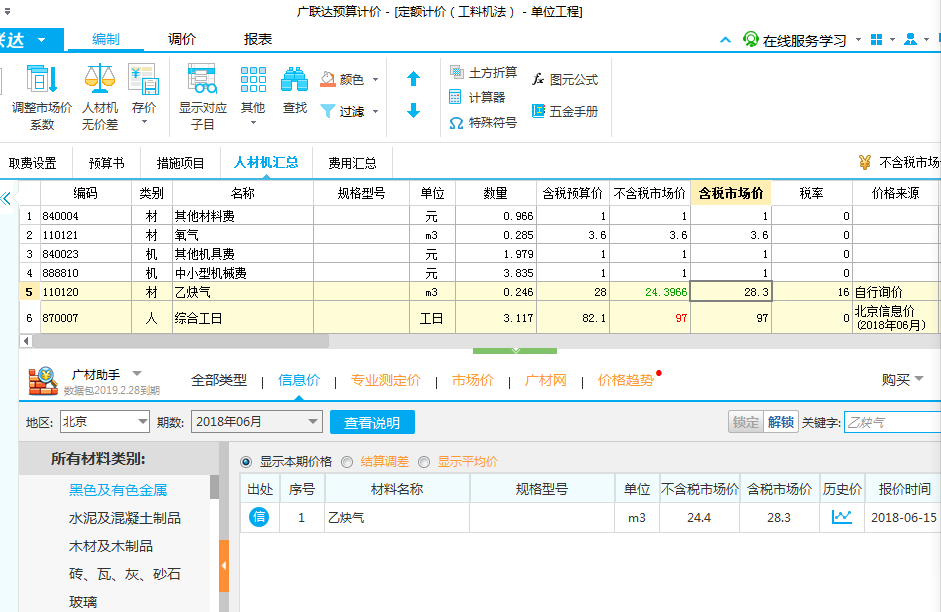941x612 pixels.
Task: Click the 查找 binoculars icon
Action: [295, 79]
